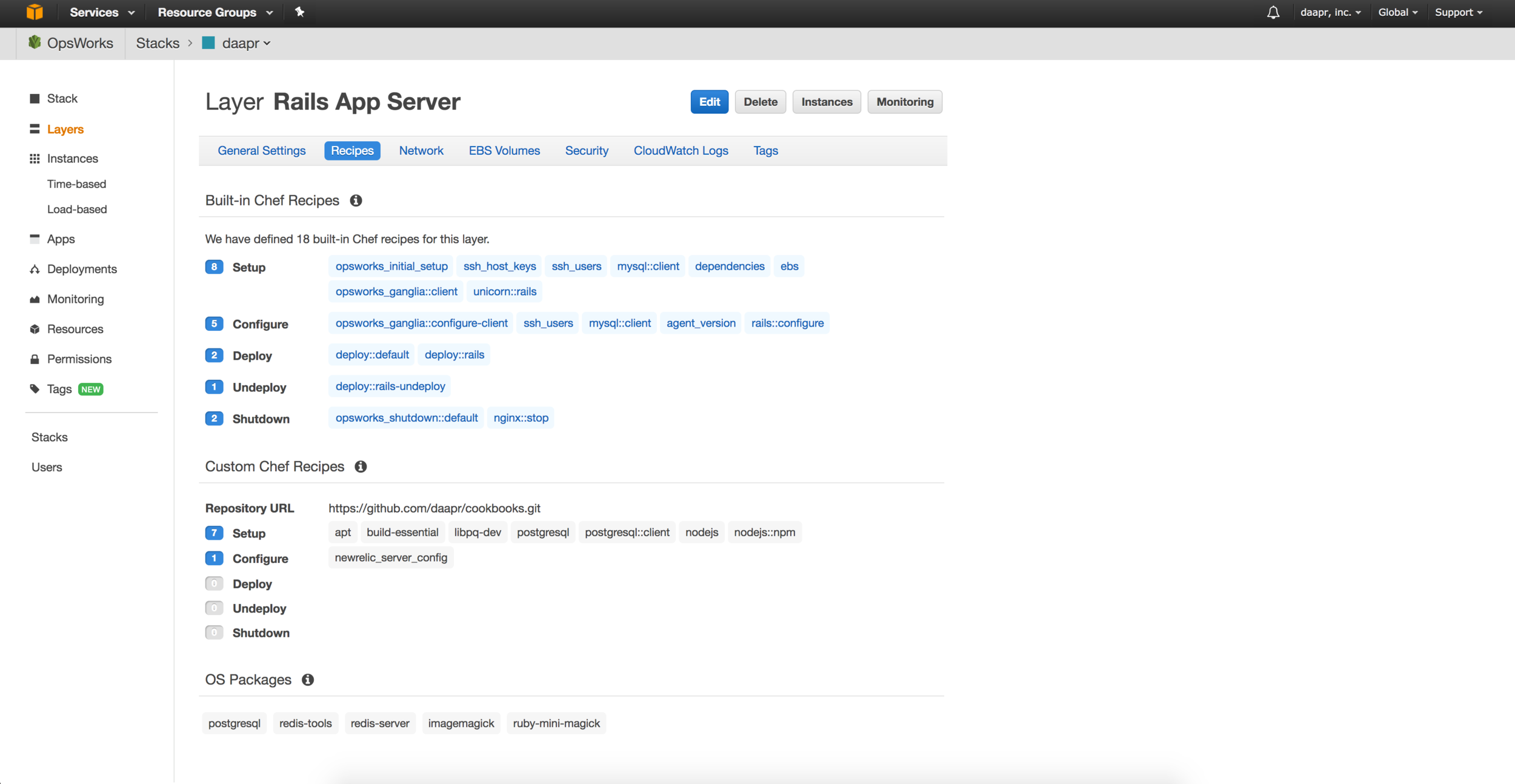
Task: Switch to the layer Tags tab
Action: [766, 151]
